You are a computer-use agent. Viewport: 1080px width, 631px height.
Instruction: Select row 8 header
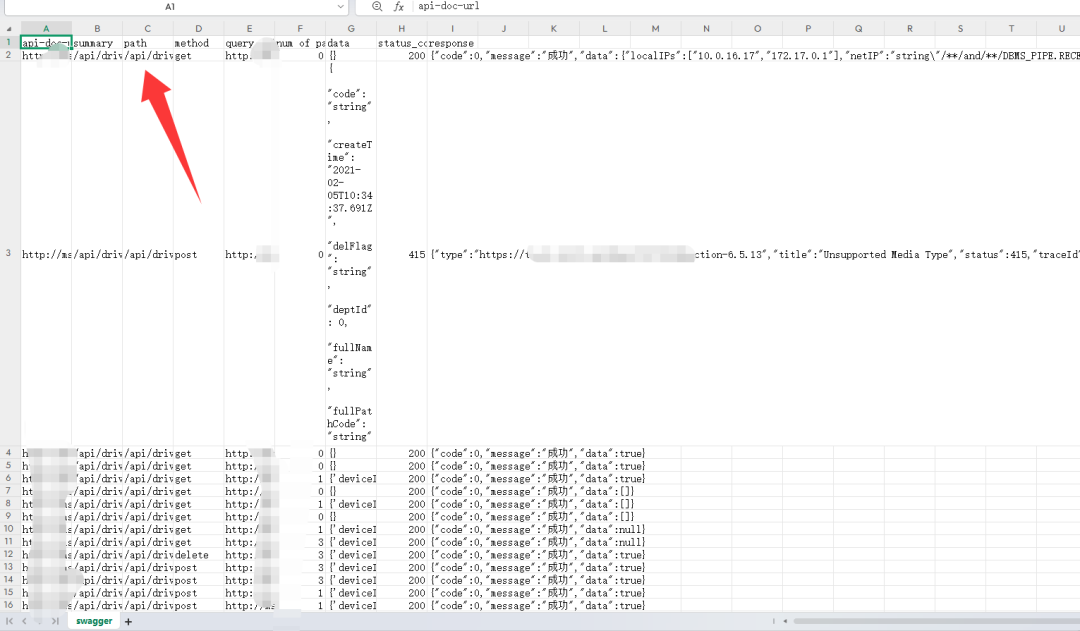pyautogui.click(x=9, y=504)
